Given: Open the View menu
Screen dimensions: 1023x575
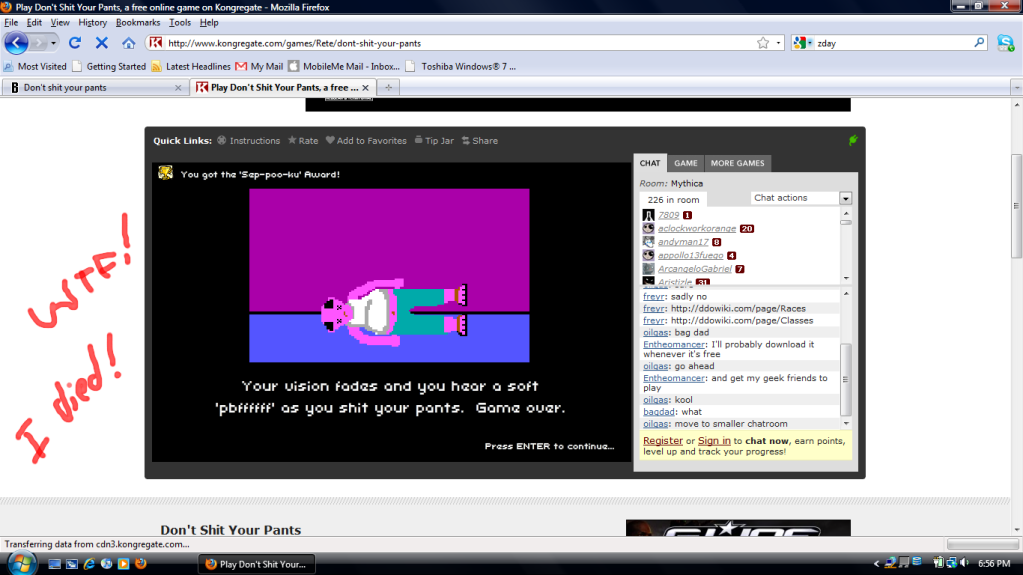Looking at the screenshot, I should tap(59, 22).
